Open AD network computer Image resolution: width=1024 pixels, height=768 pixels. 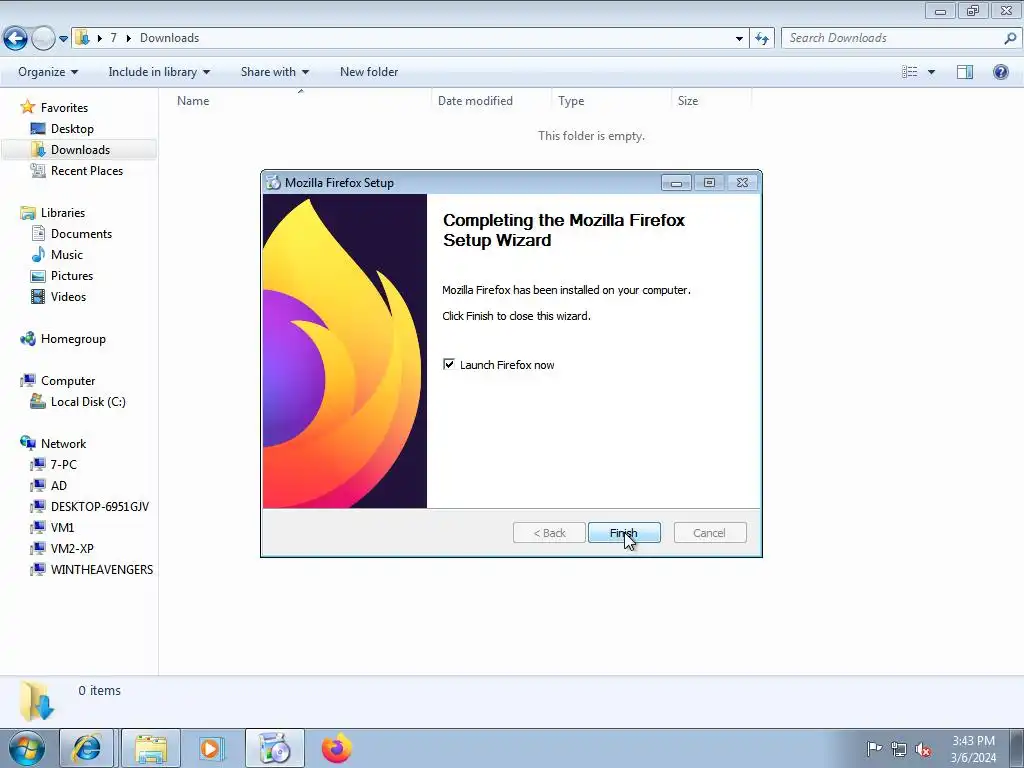tap(59, 485)
